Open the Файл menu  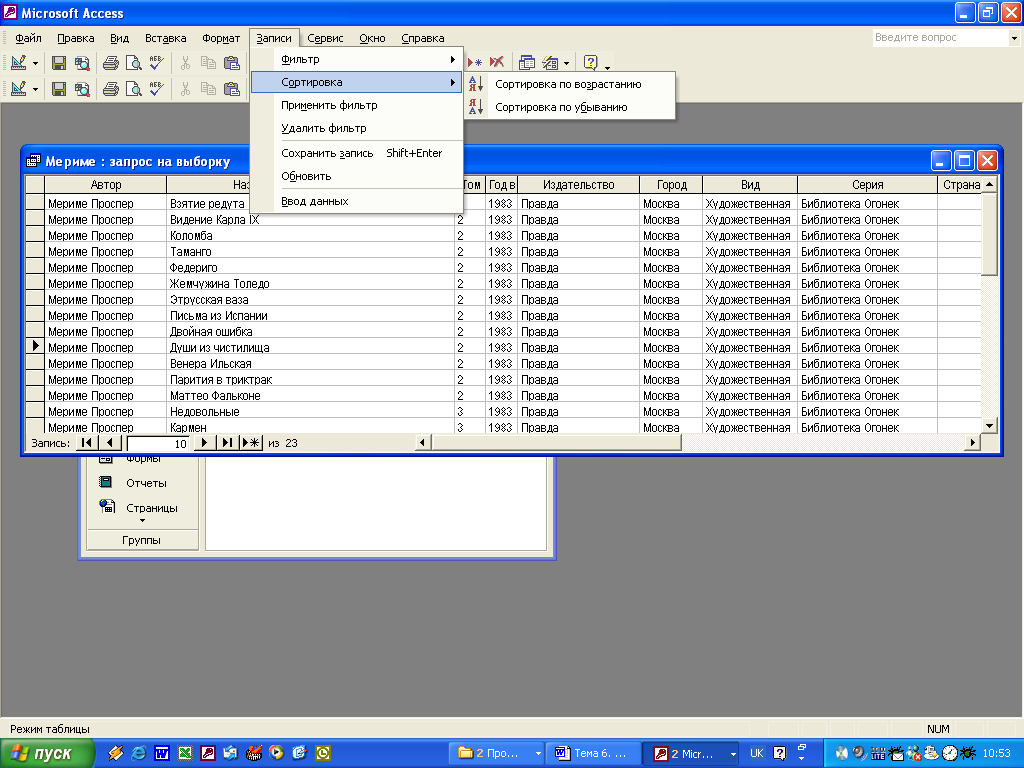click(29, 38)
